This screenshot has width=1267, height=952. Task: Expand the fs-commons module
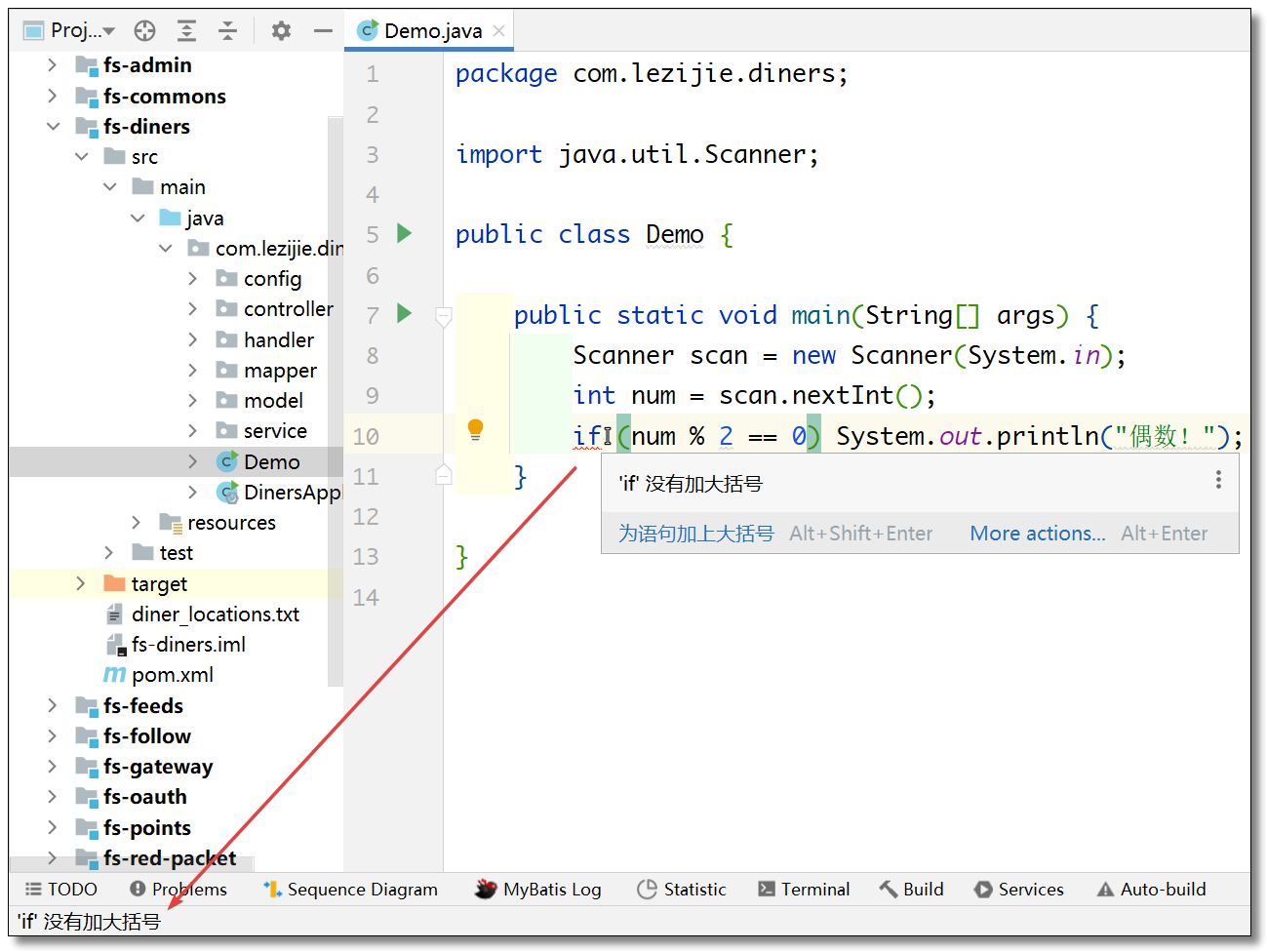click(x=53, y=96)
